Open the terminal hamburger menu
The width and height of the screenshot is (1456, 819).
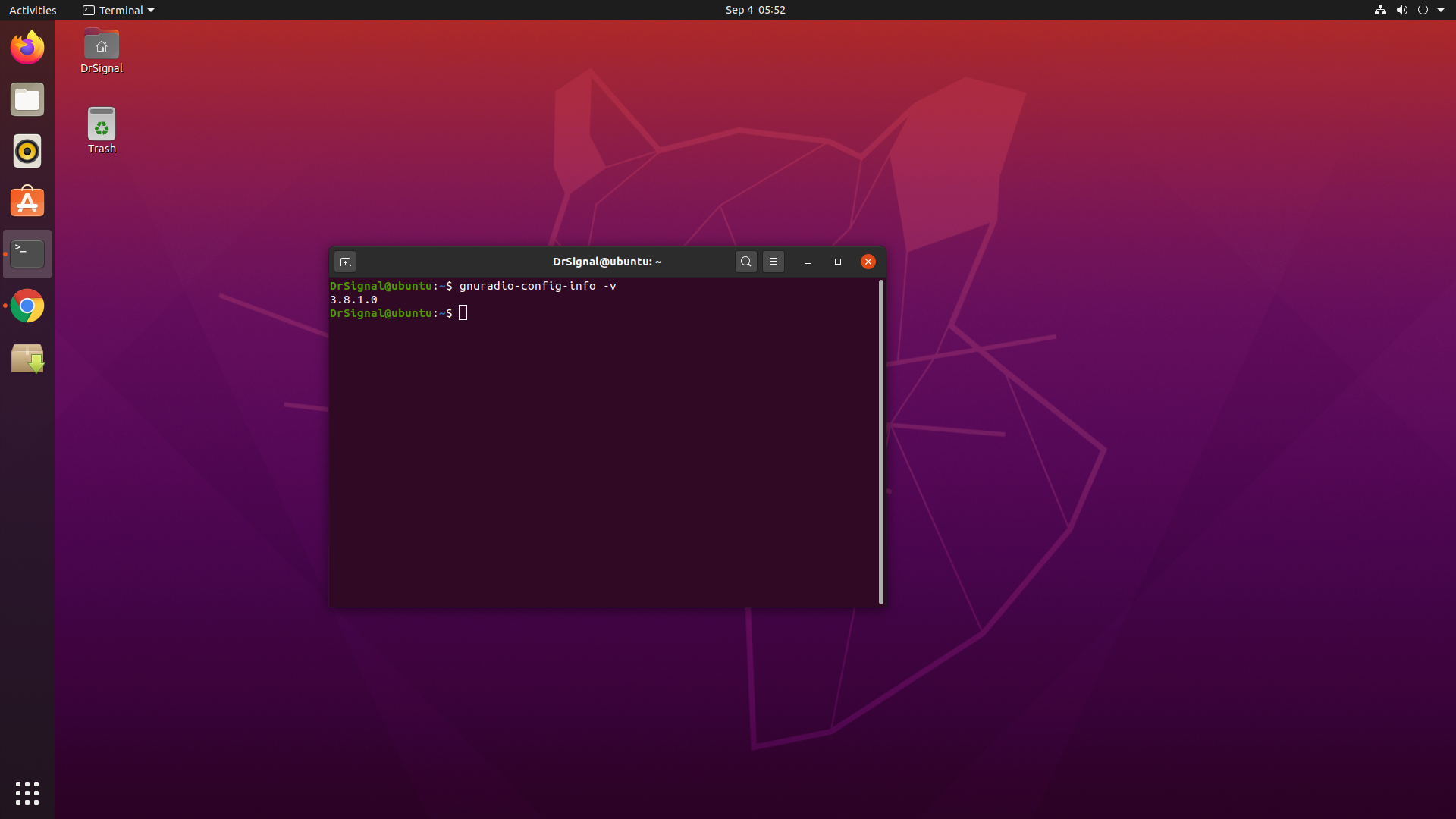[x=773, y=262]
